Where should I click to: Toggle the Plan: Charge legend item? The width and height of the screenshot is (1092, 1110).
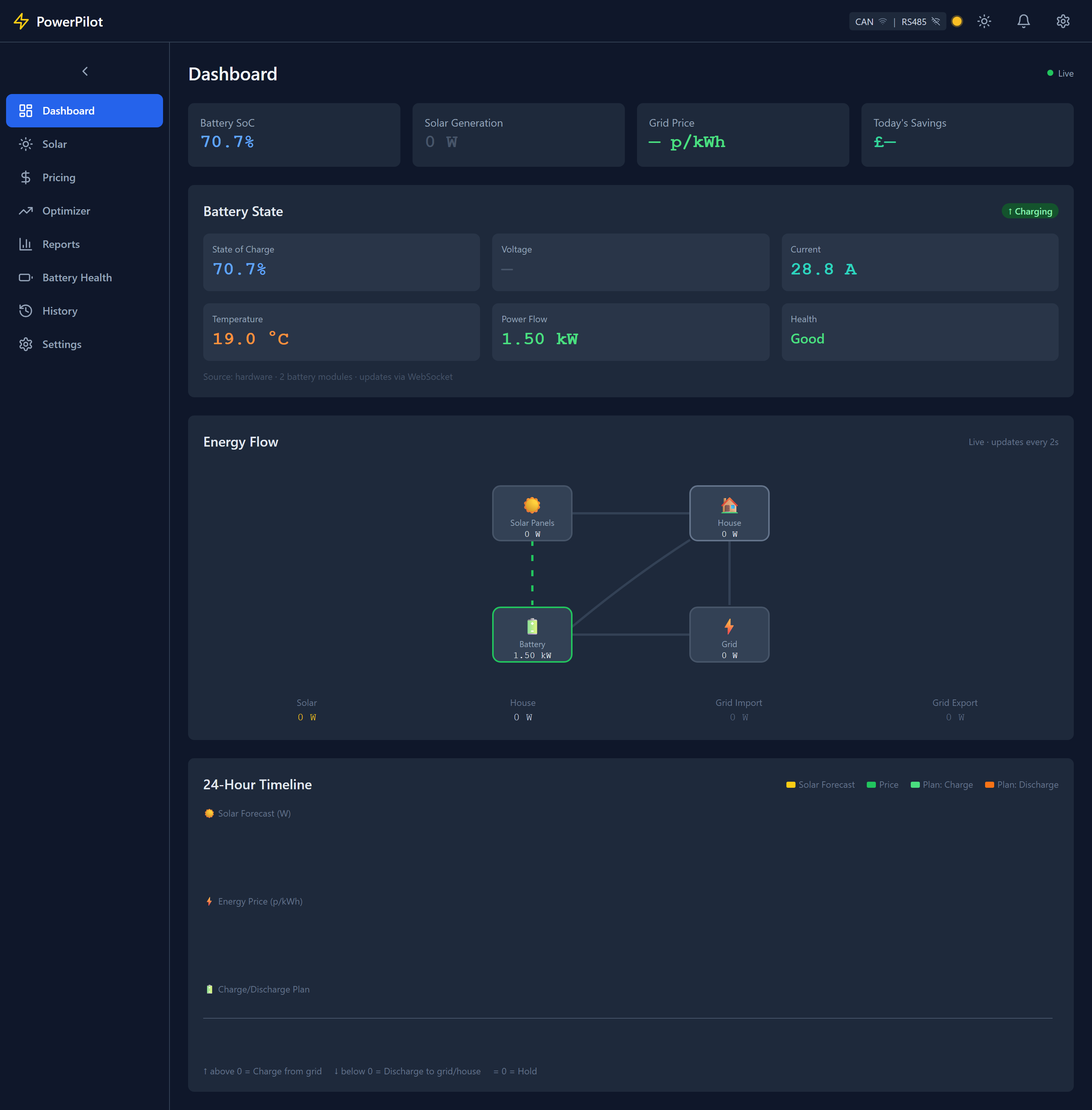(942, 784)
